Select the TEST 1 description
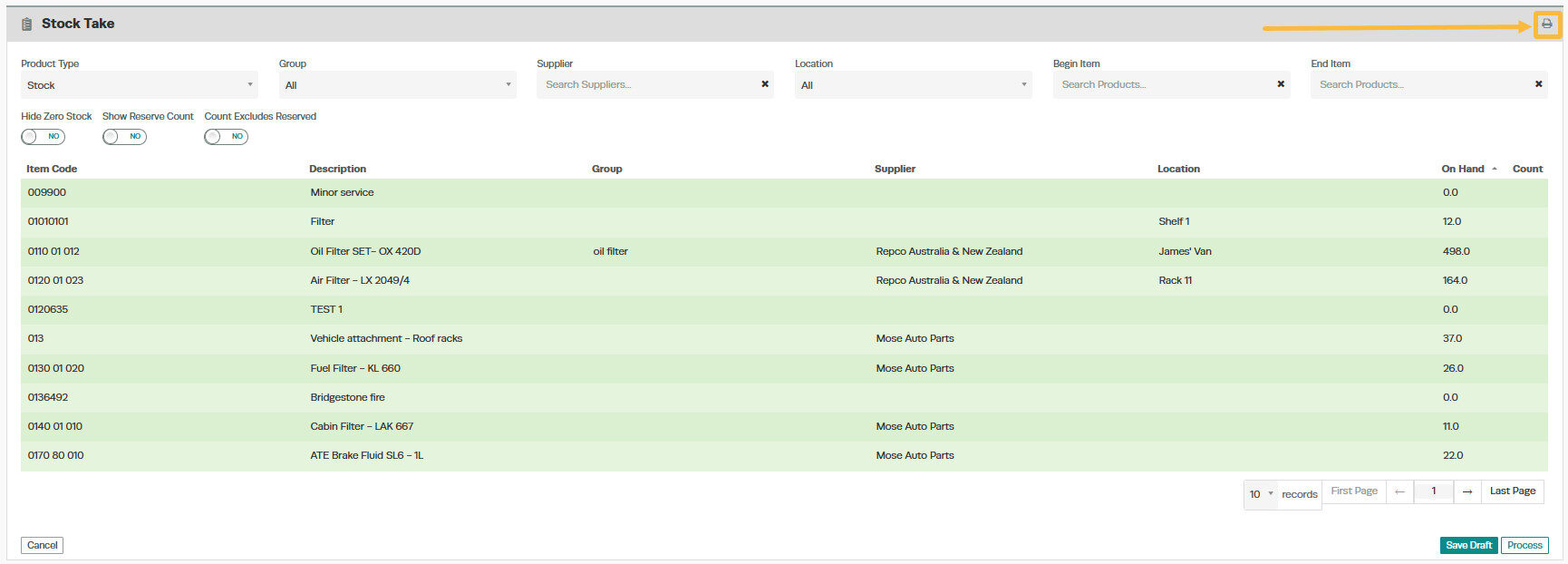1568x564 pixels. point(326,309)
